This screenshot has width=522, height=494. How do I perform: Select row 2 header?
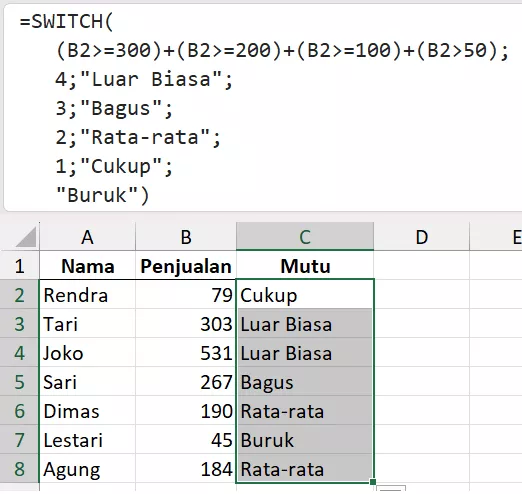(x=19, y=295)
